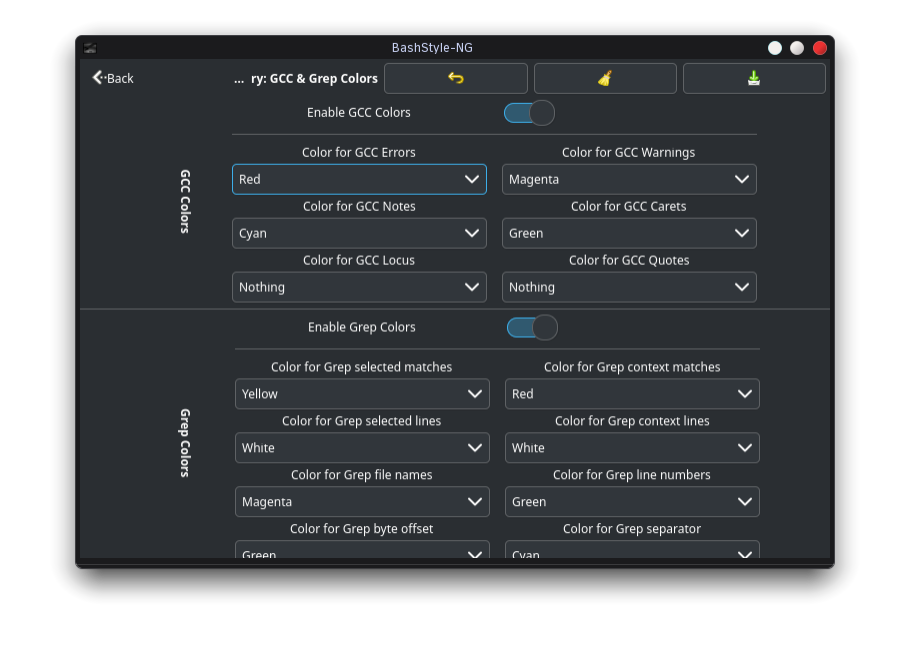Click the 'Color for GCC Warnings' label

point(629,153)
